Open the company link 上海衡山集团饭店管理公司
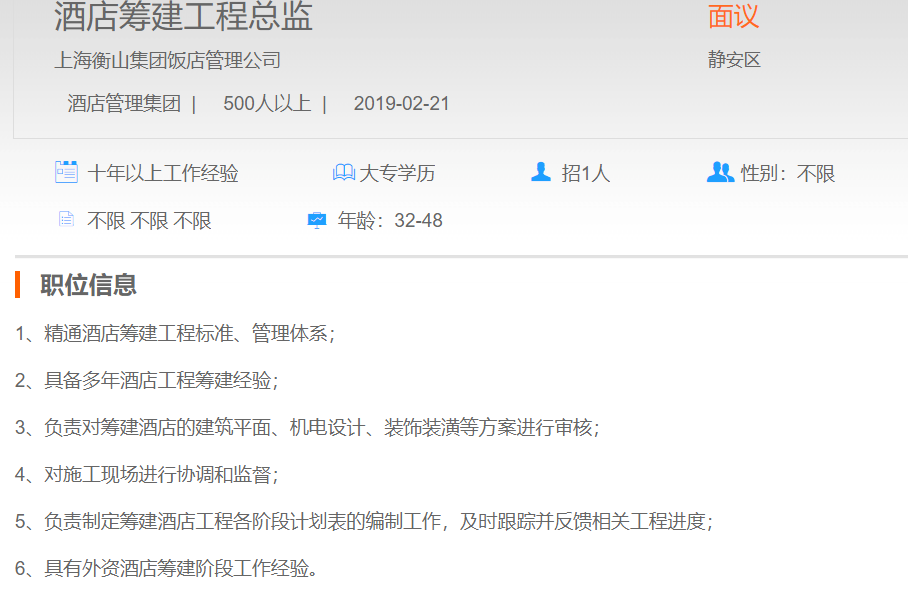 coord(167,61)
